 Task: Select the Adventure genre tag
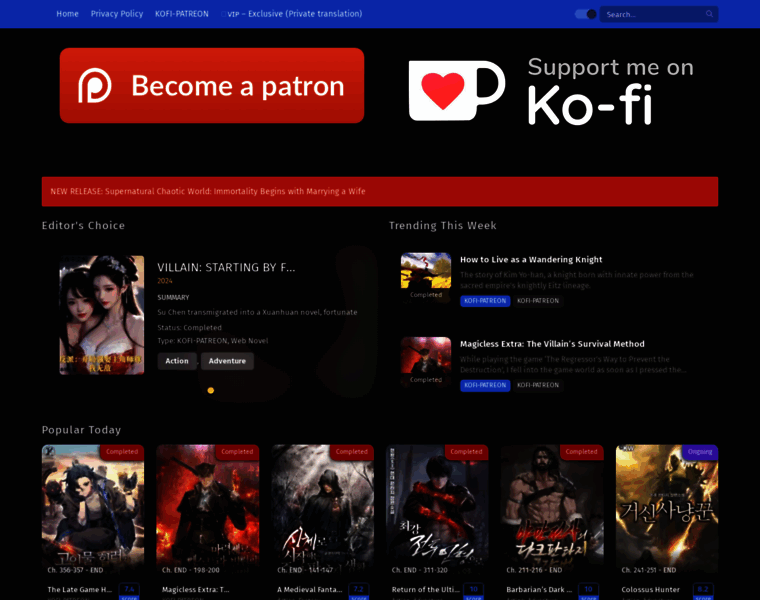227,361
